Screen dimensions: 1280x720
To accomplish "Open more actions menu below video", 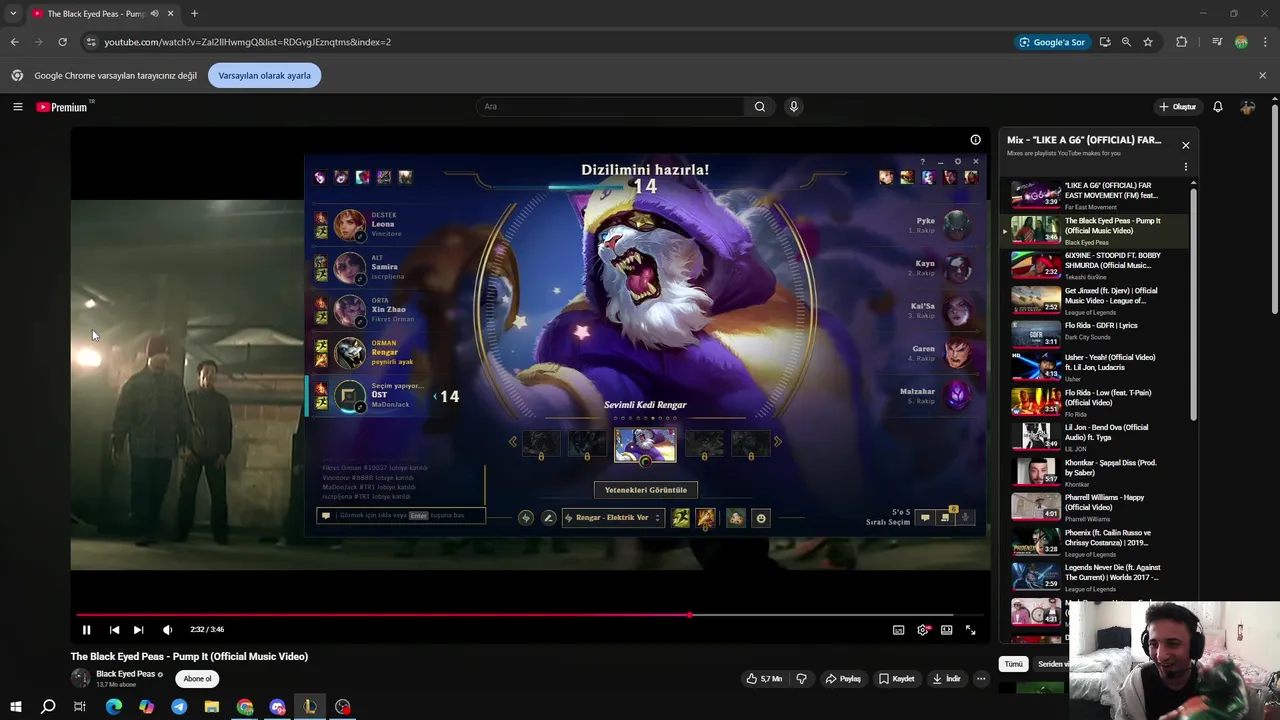I will click(981, 679).
